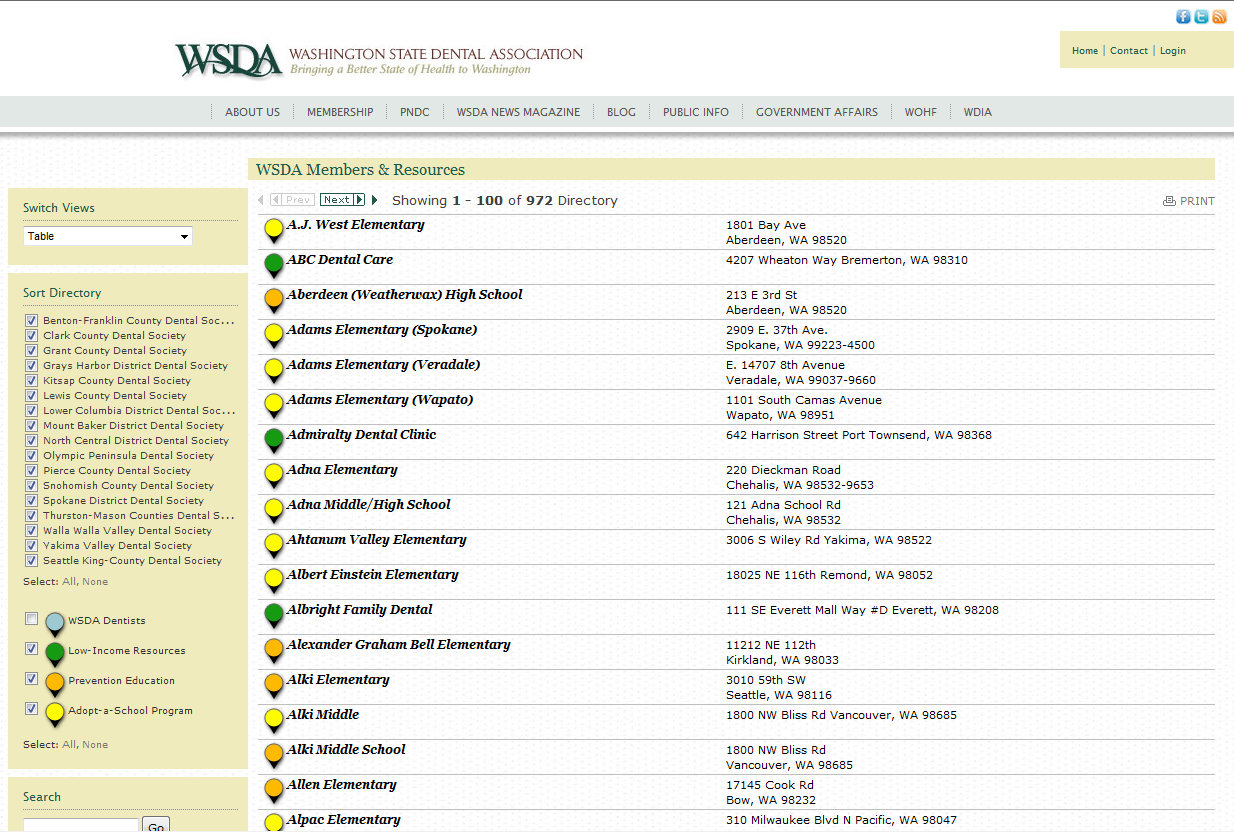Click the Go search button
Image resolution: width=1234 pixels, height=832 pixels.
156,826
